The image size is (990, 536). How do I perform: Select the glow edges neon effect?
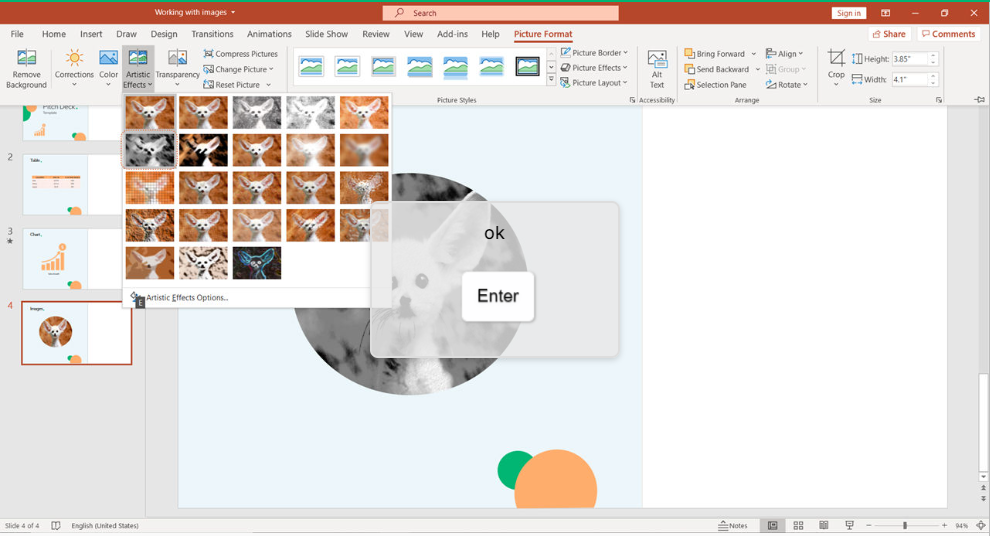pyautogui.click(x=257, y=263)
